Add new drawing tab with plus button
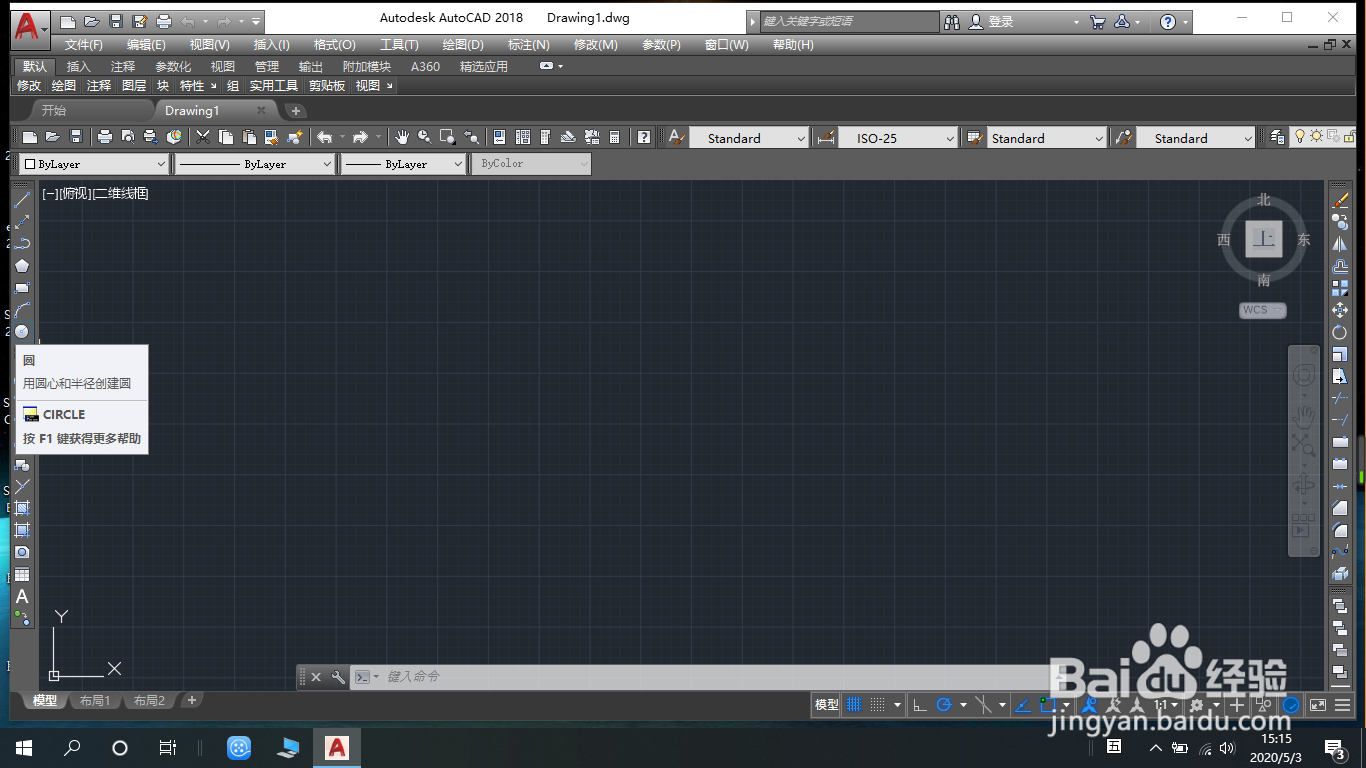 click(295, 111)
